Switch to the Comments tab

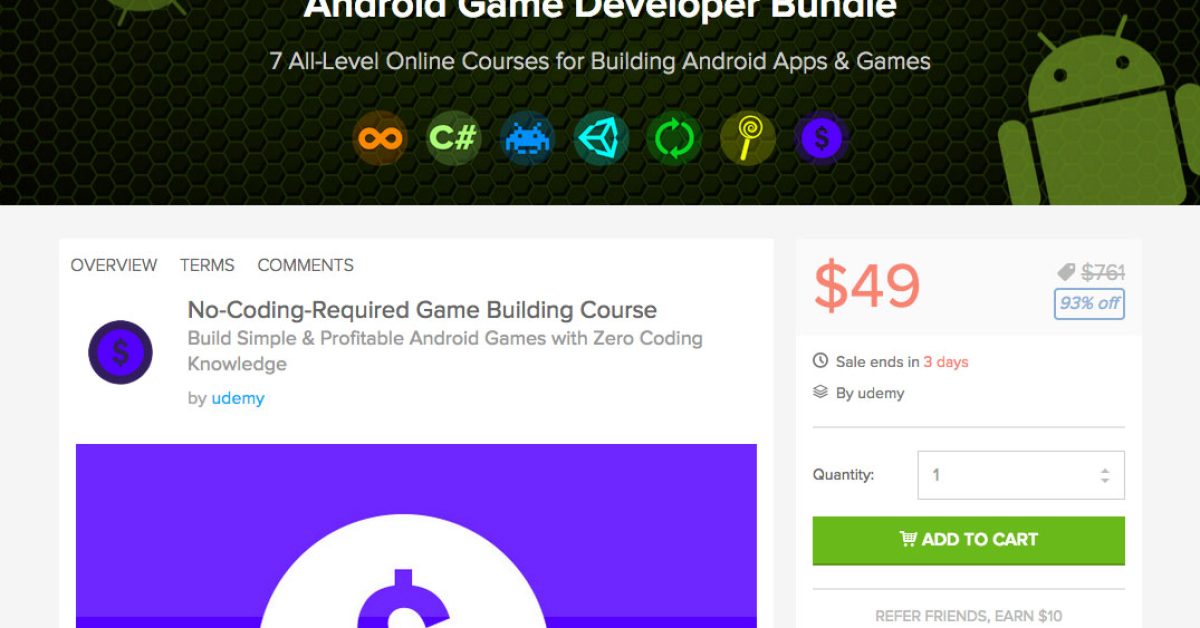[305, 265]
